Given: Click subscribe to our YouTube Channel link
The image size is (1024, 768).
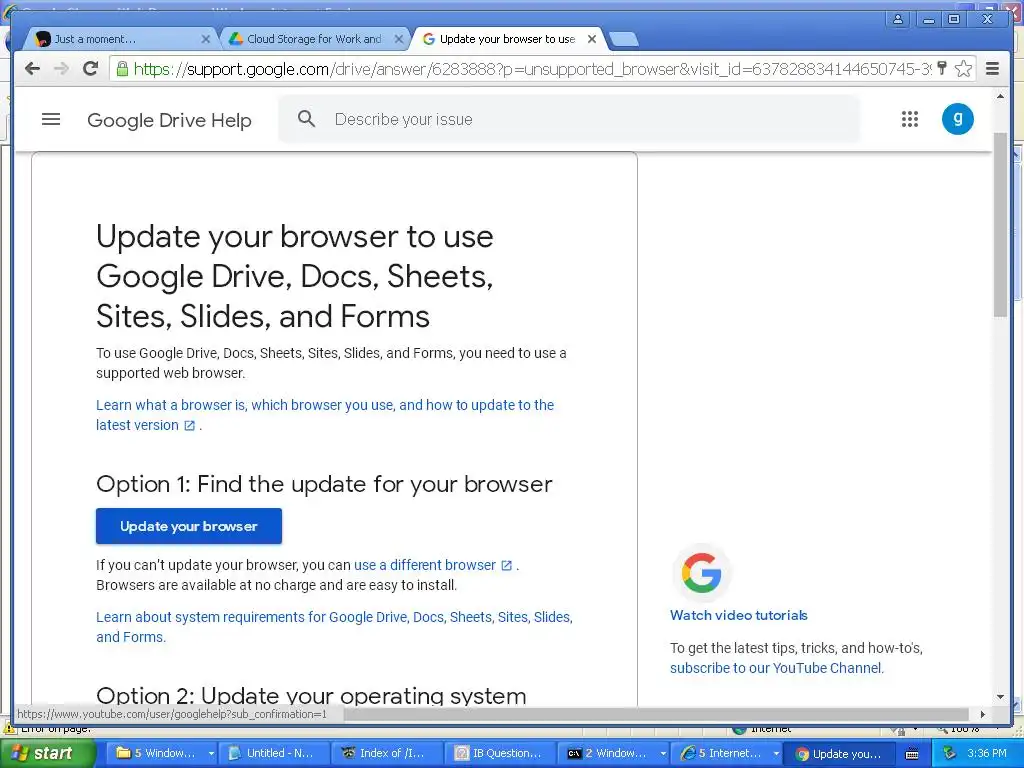Looking at the screenshot, I should click(776, 668).
